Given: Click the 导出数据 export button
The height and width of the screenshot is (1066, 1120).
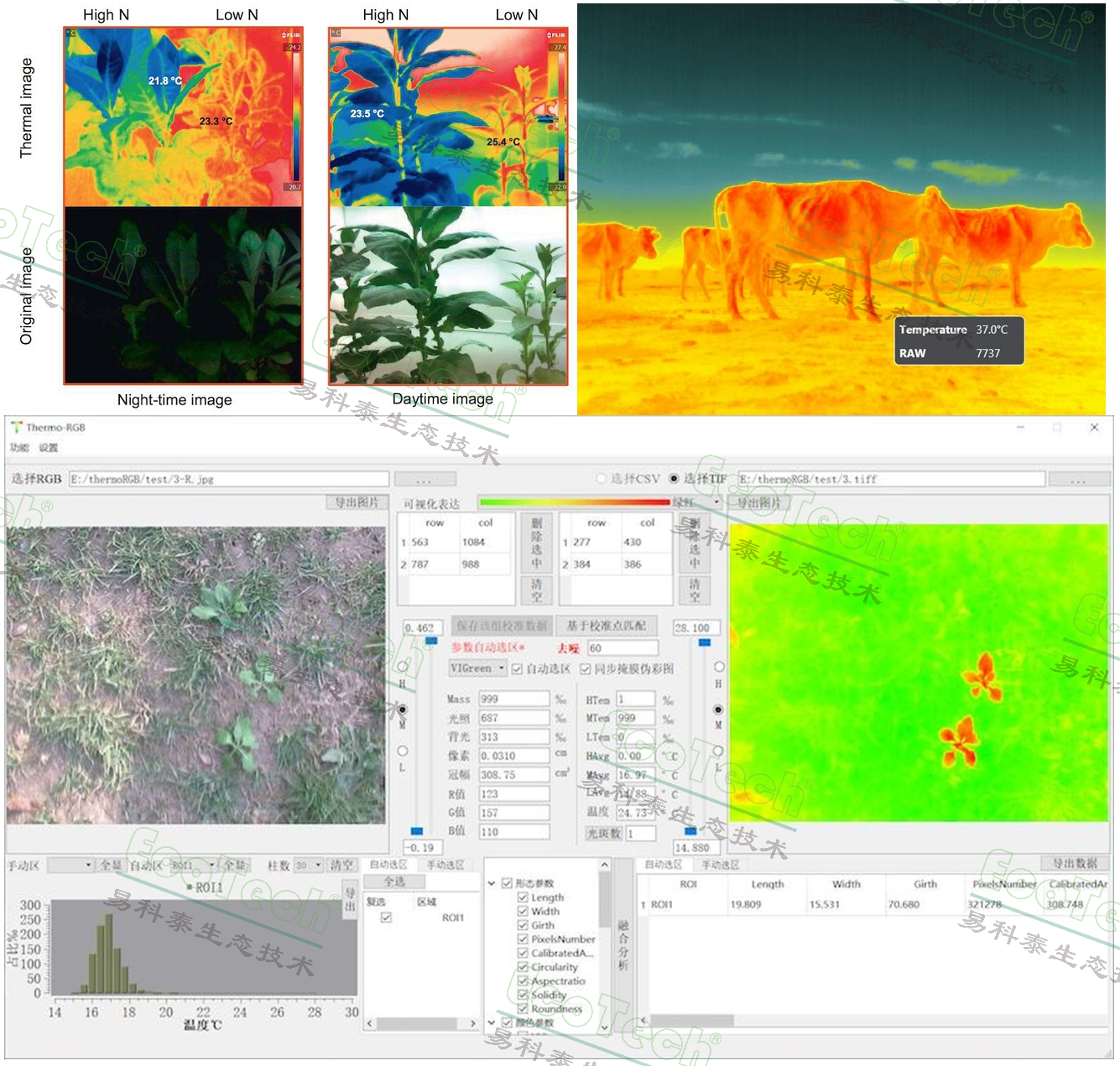Looking at the screenshot, I should pos(1075,863).
